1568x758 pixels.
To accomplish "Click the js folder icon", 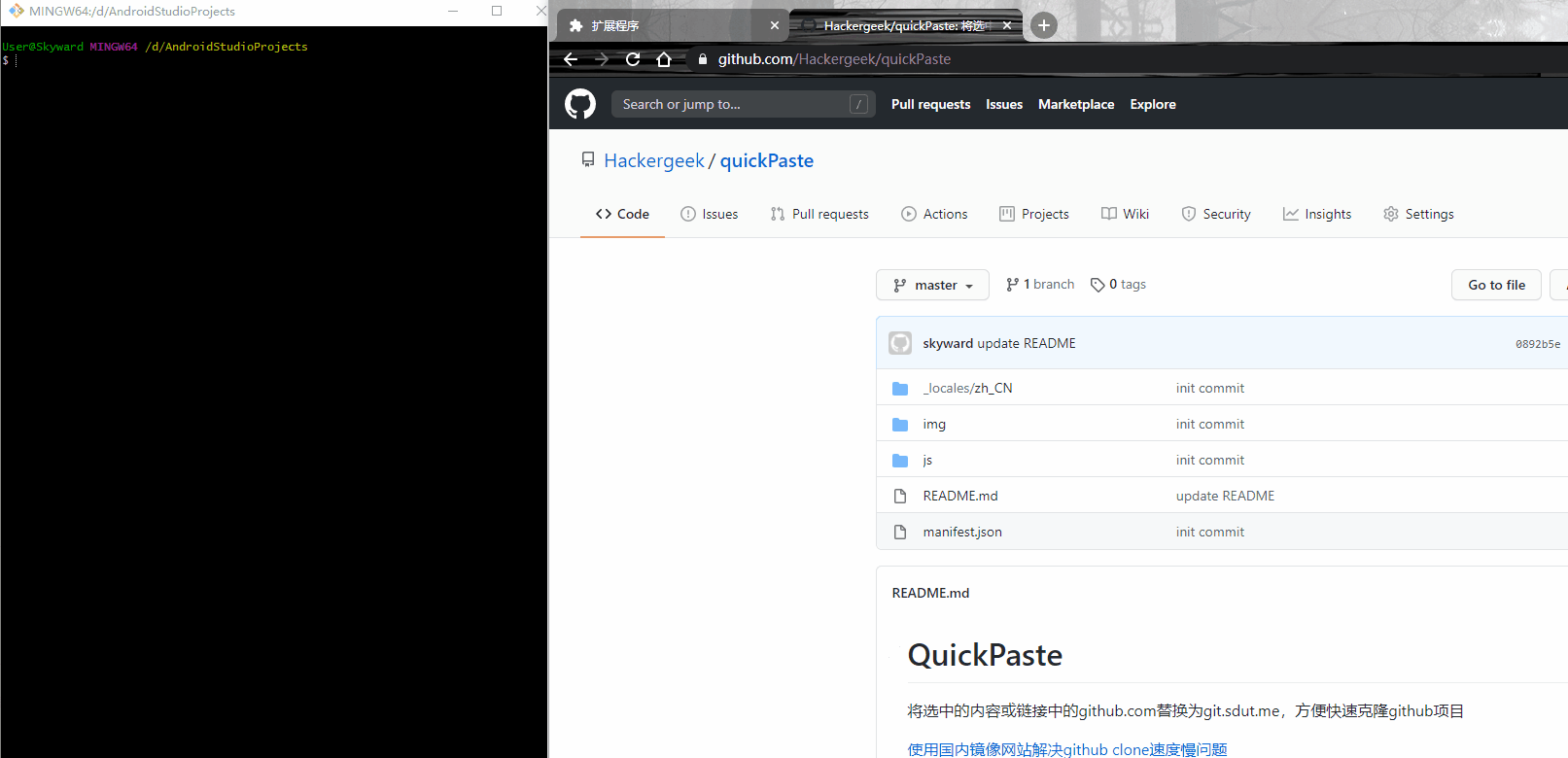I will tap(900, 460).
